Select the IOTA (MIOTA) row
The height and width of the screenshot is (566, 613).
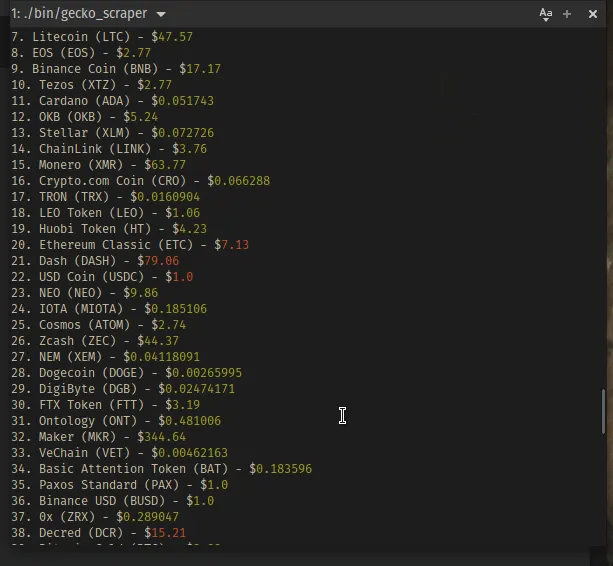point(109,309)
